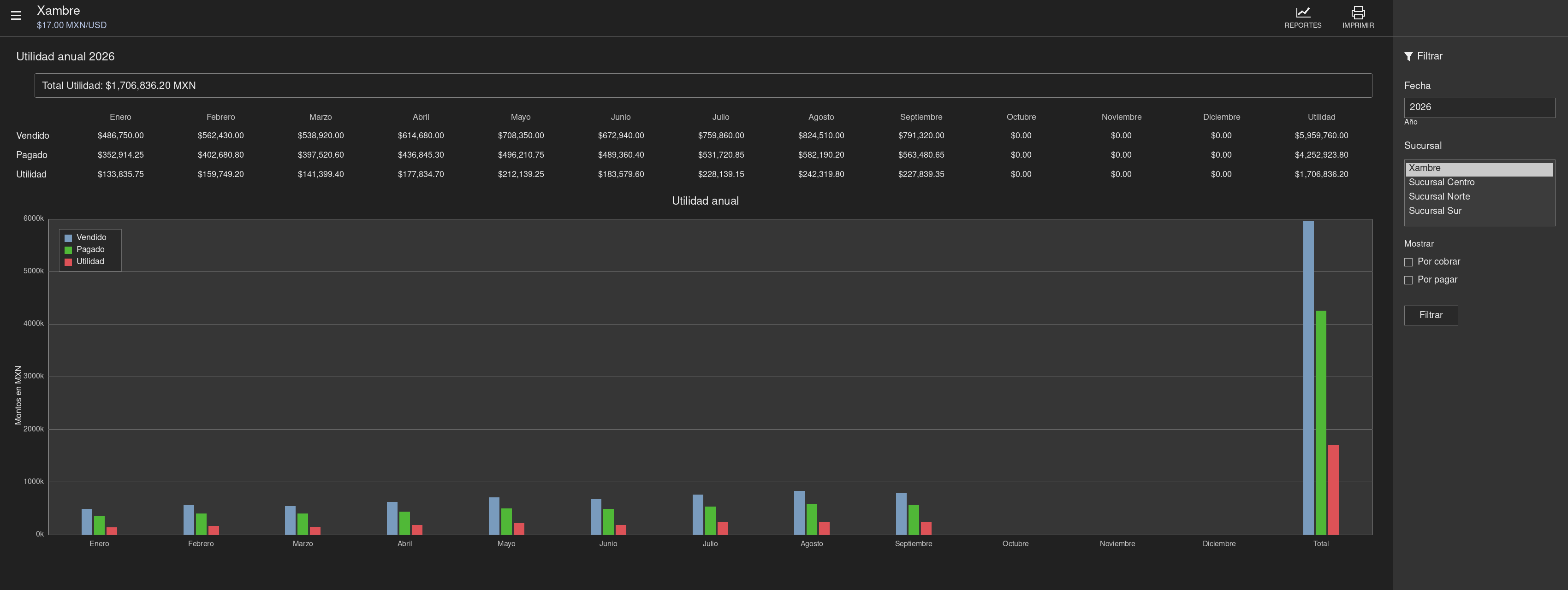Select Sucursal Norte option
Screen dimensions: 1568x590
tap(1479, 196)
